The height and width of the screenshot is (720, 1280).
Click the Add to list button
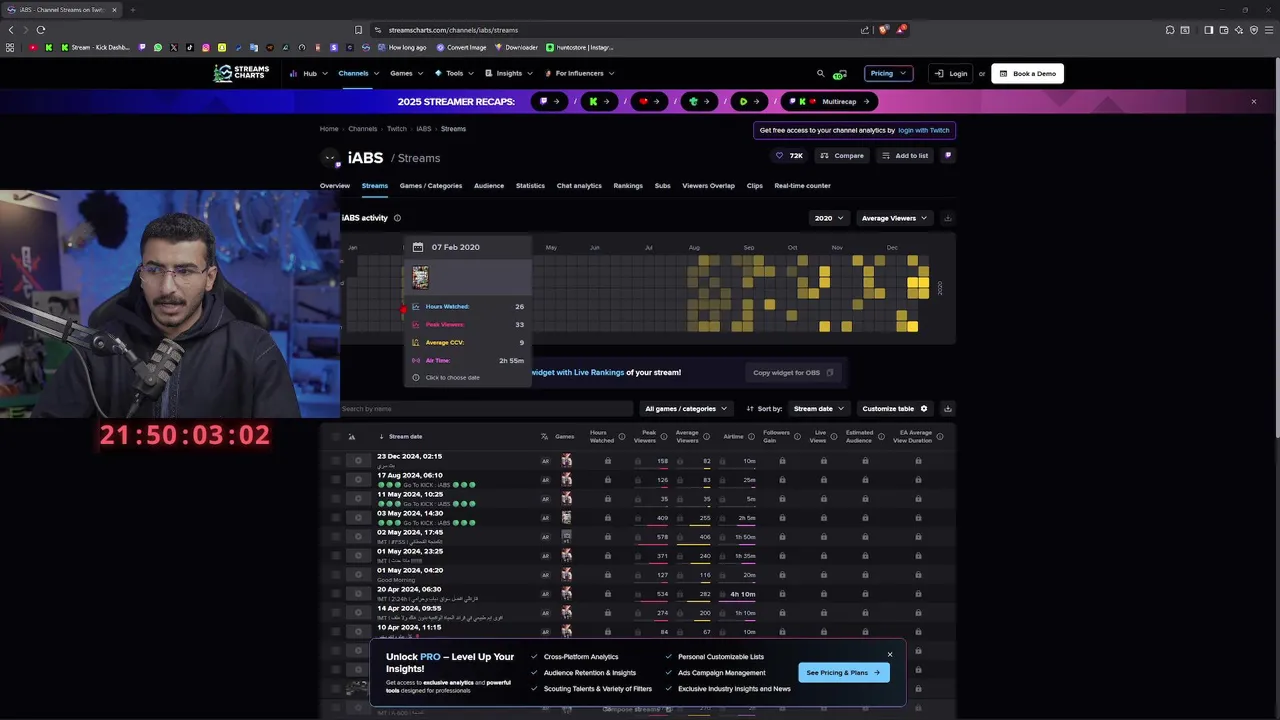(x=905, y=156)
